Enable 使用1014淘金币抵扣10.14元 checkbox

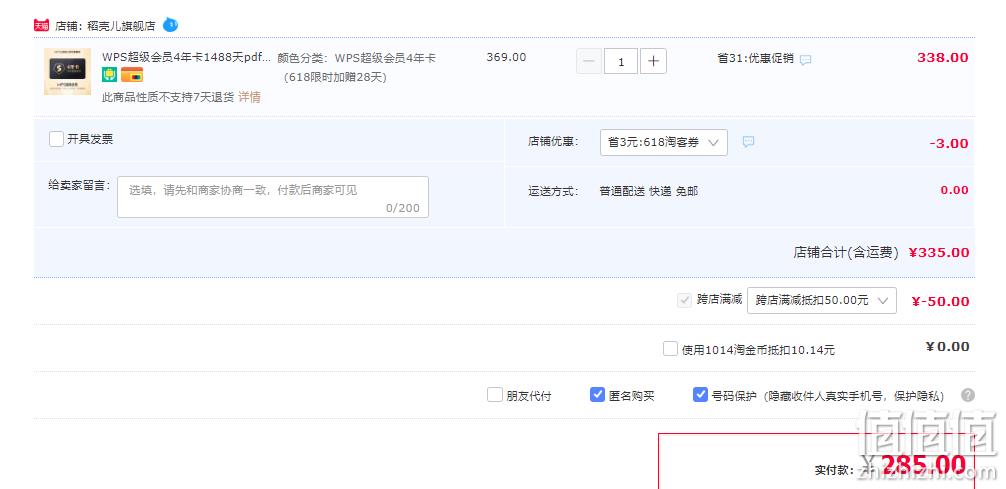click(670, 349)
